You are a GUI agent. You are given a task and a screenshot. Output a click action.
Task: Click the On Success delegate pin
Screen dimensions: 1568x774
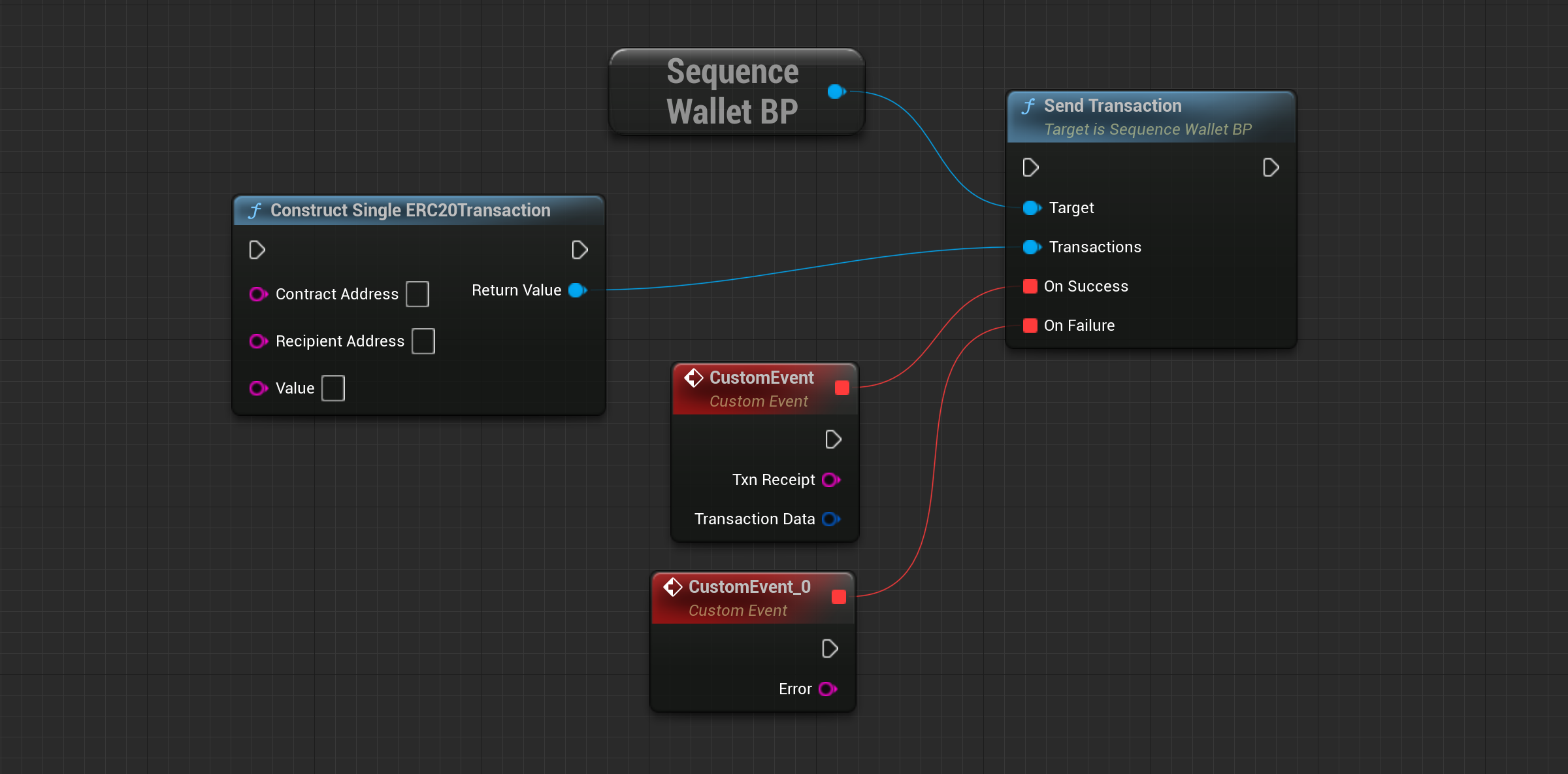pyautogui.click(x=1030, y=286)
